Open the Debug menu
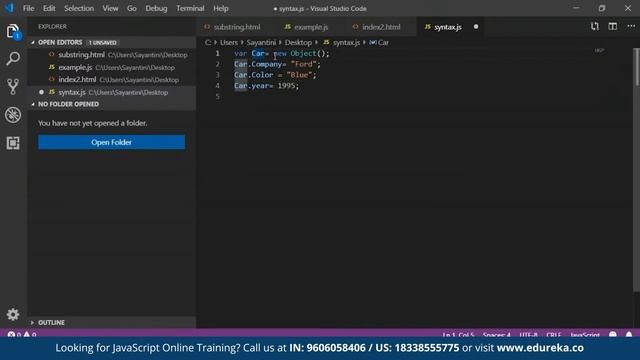The width and height of the screenshot is (640, 360). [156, 8]
